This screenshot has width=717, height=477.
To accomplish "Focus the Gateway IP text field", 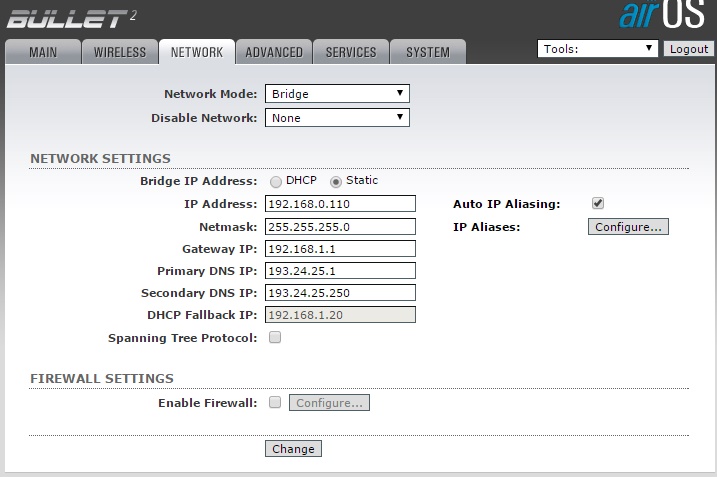I will [340, 249].
